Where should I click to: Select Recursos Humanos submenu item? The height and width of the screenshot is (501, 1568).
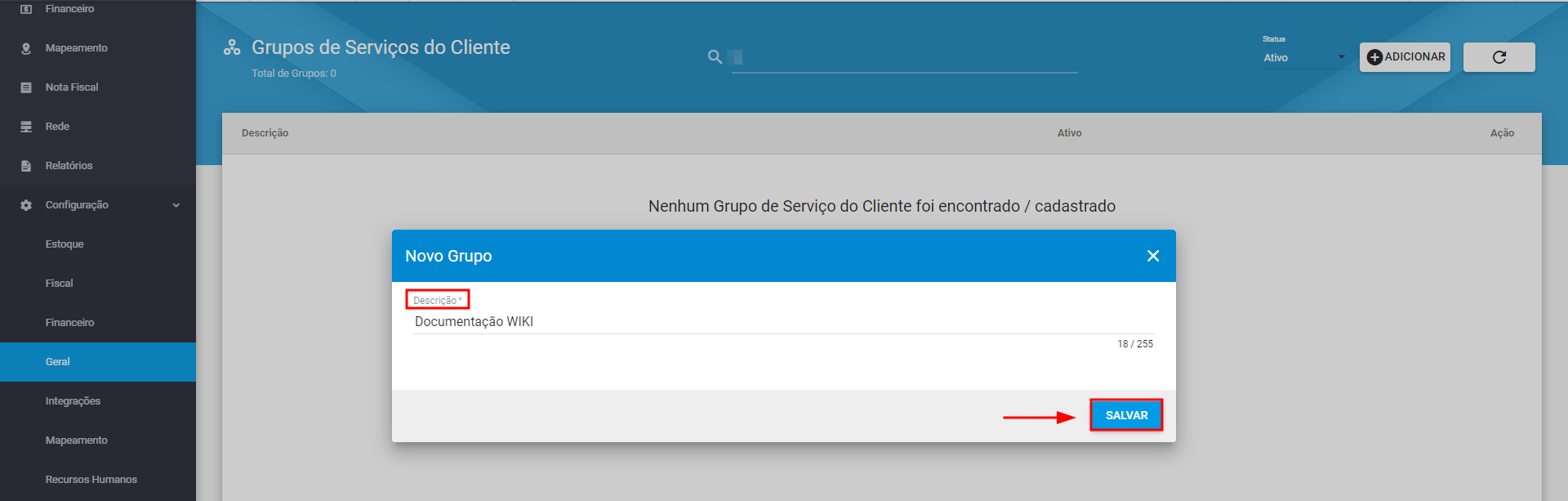coord(98,480)
